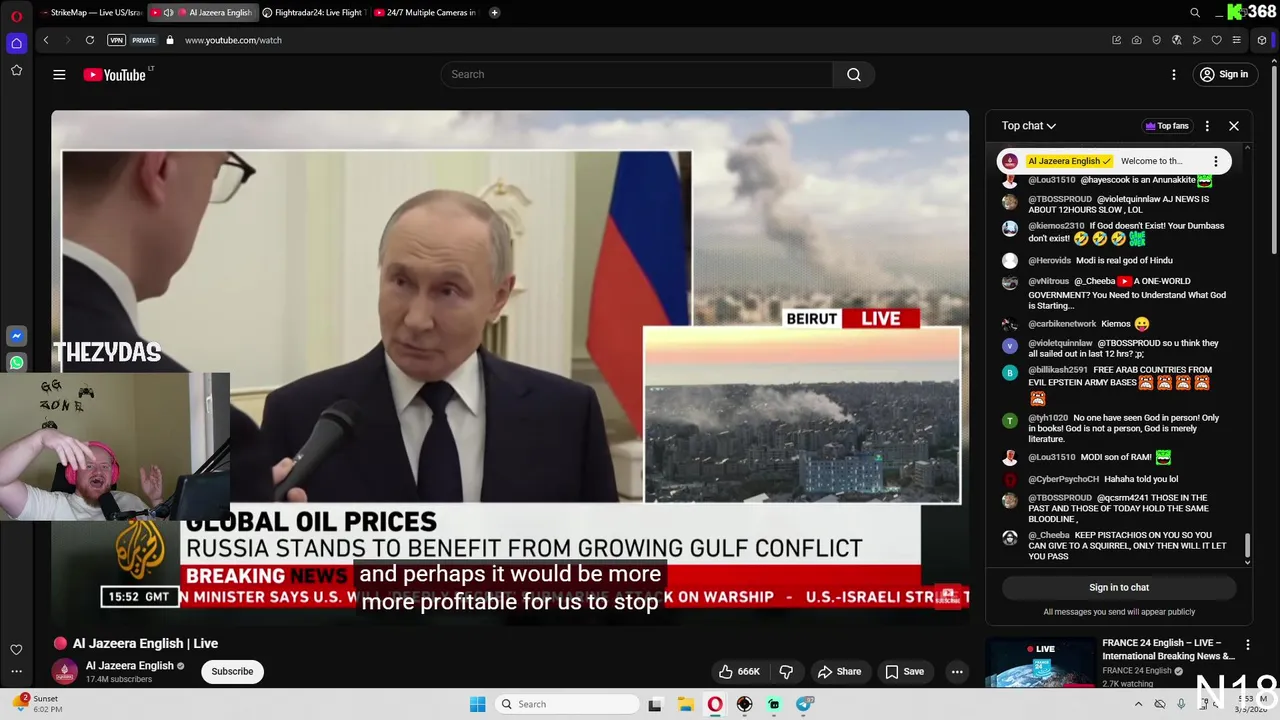Open chat options three-dot menu
Screen dimensions: 1280x720
[1207, 126]
